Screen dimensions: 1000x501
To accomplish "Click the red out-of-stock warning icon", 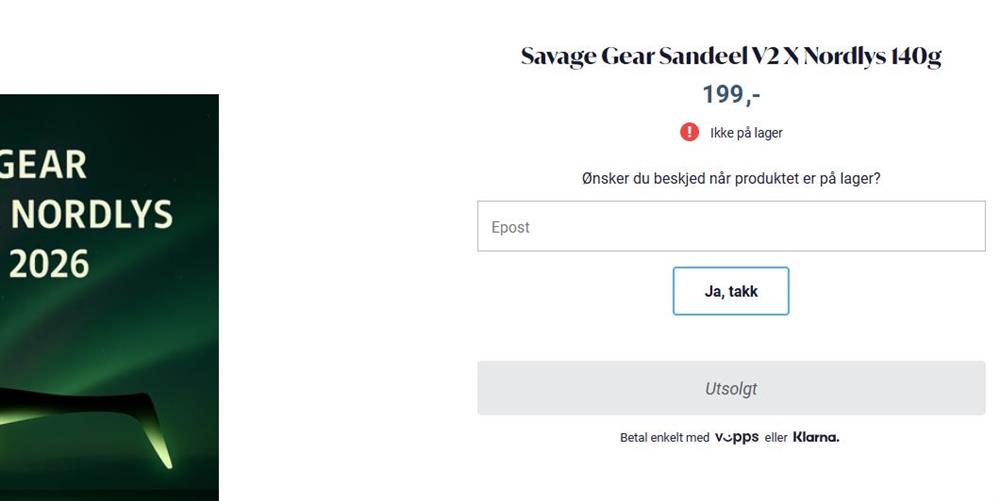I will (x=689, y=132).
